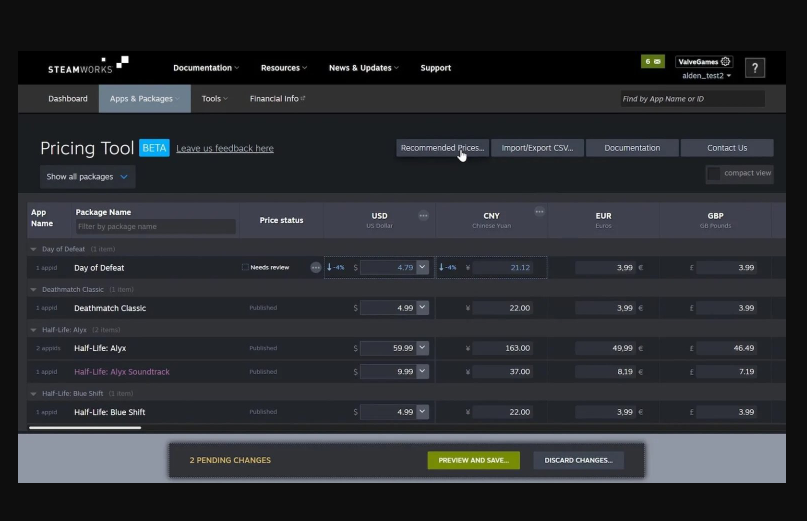Screen dimensions: 807x521
Task: Open the Apps & Packages tab
Action: (x=145, y=99)
